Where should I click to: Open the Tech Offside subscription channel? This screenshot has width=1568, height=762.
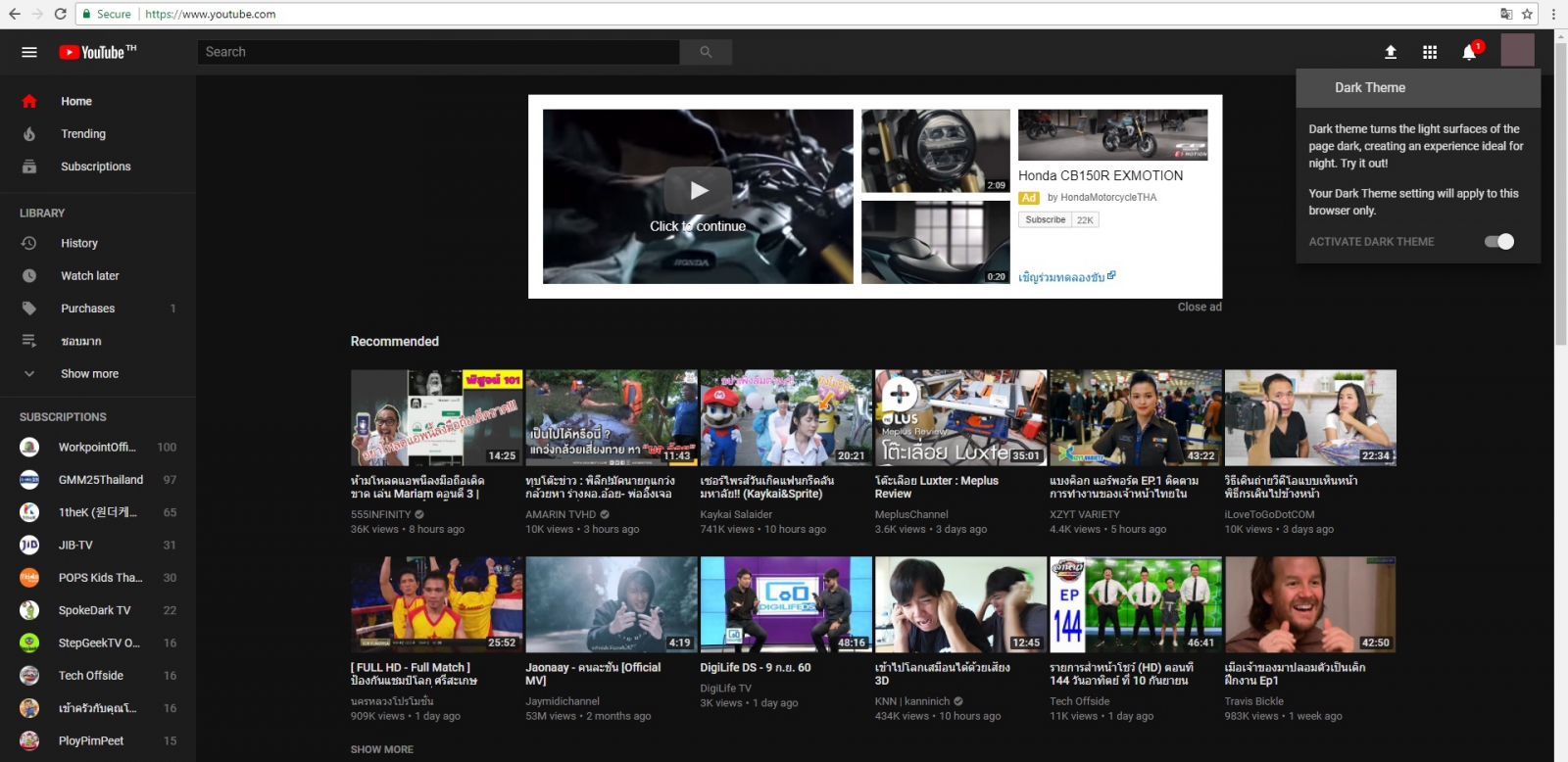pyautogui.click(x=90, y=676)
